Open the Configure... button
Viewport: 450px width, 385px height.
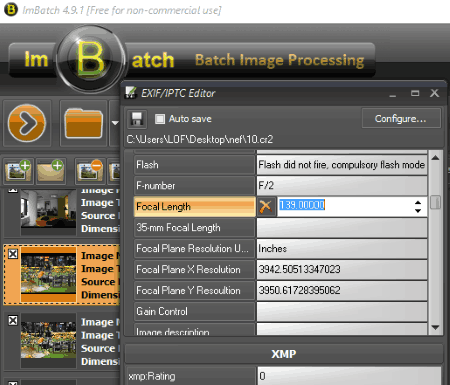tap(401, 119)
